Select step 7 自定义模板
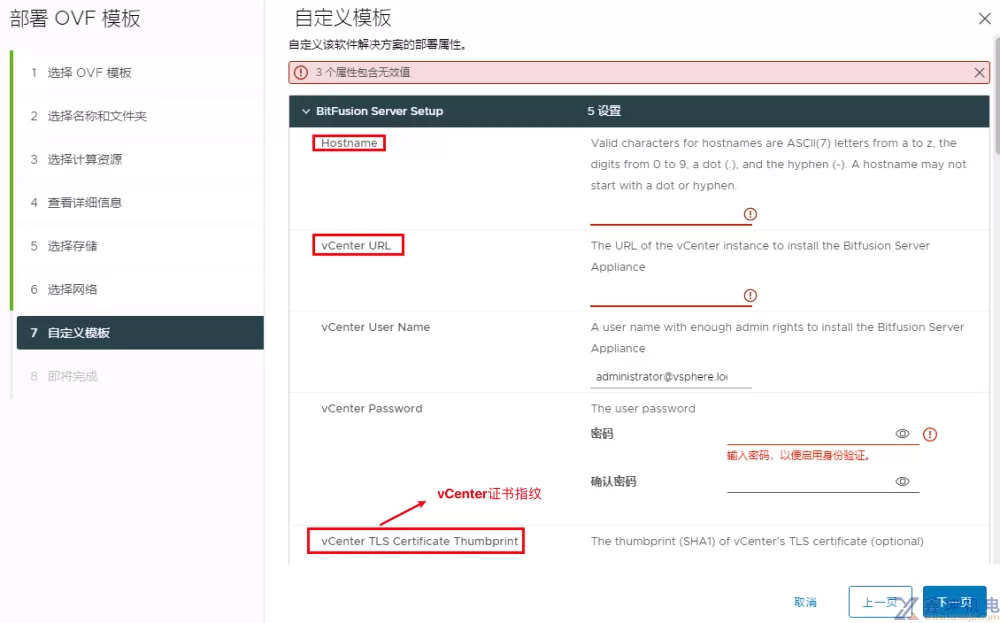This screenshot has height=623, width=1000. tap(140, 333)
